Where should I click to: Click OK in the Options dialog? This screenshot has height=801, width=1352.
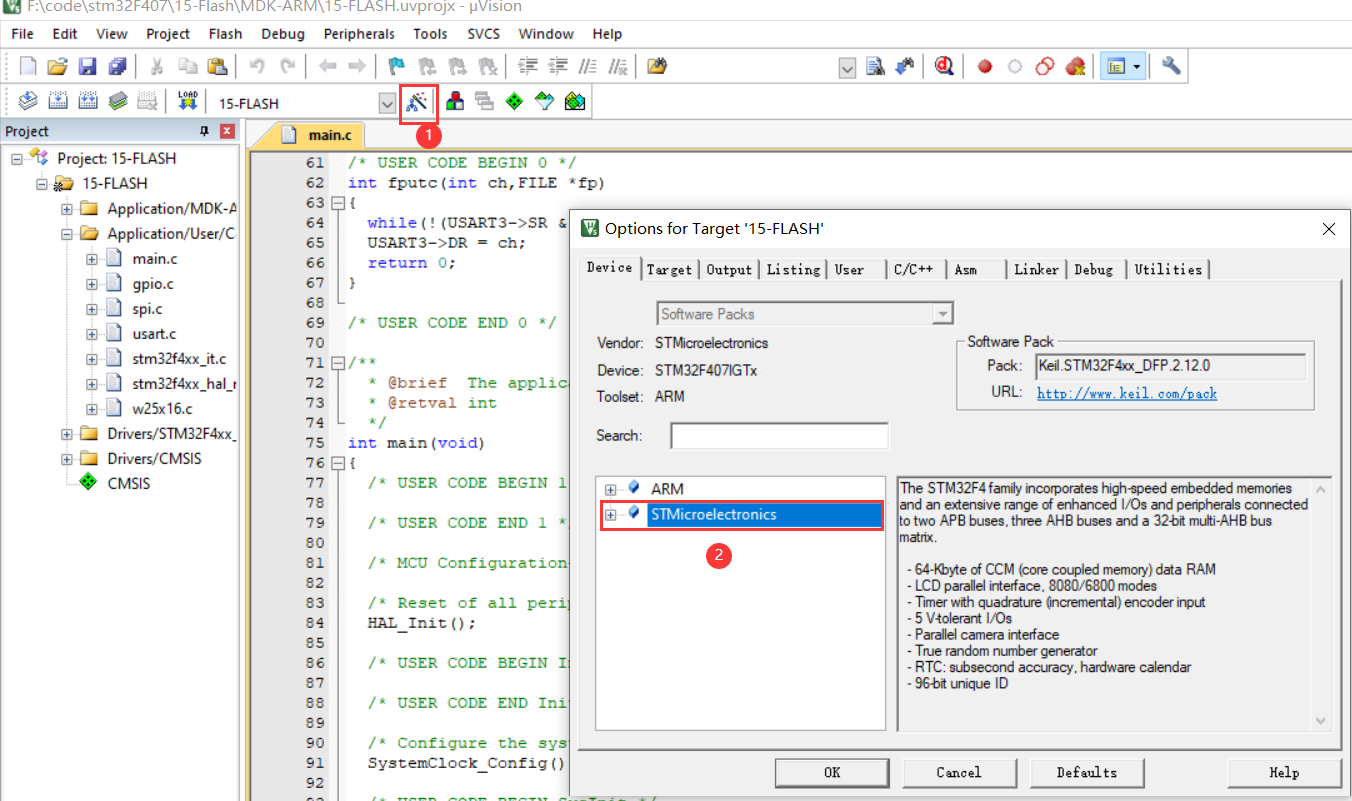coord(832,772)
